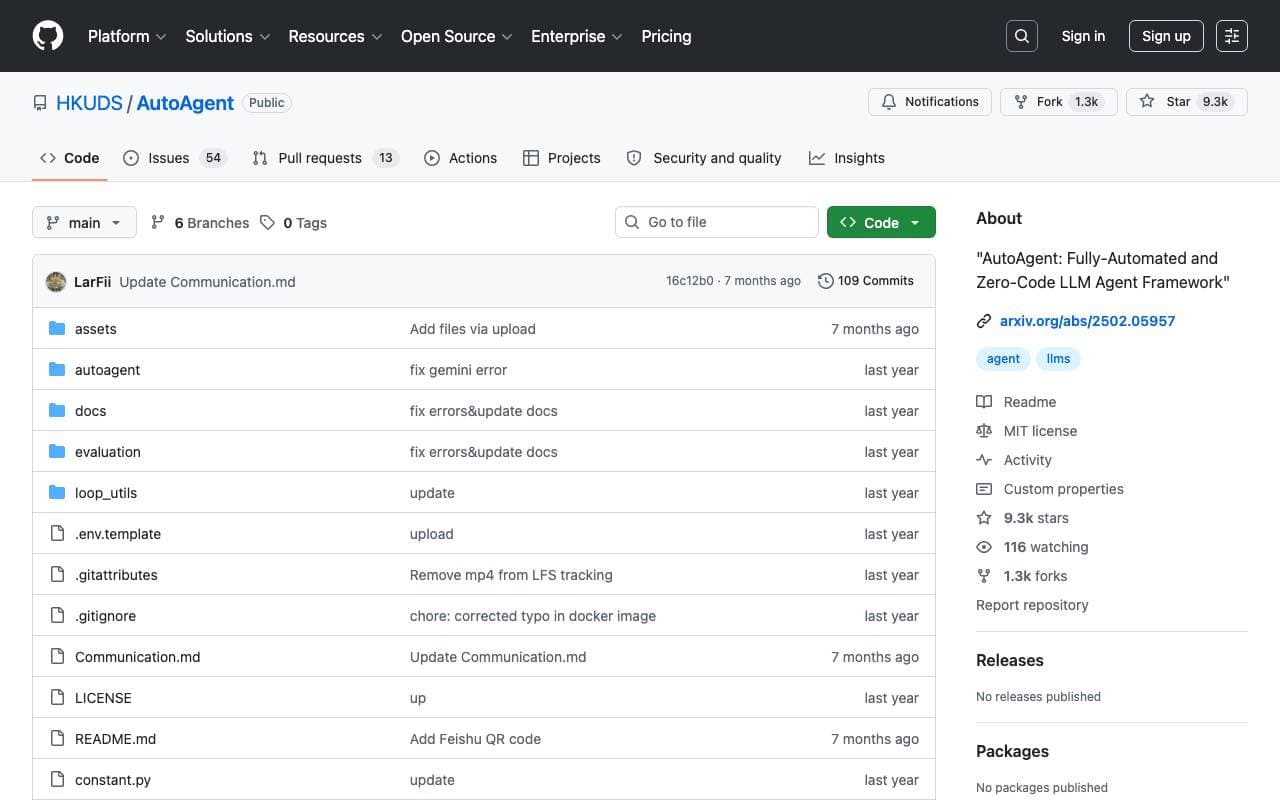
Task: Click the evaluation folder icon
Action: pyautogui.click(x=57, y=452)
